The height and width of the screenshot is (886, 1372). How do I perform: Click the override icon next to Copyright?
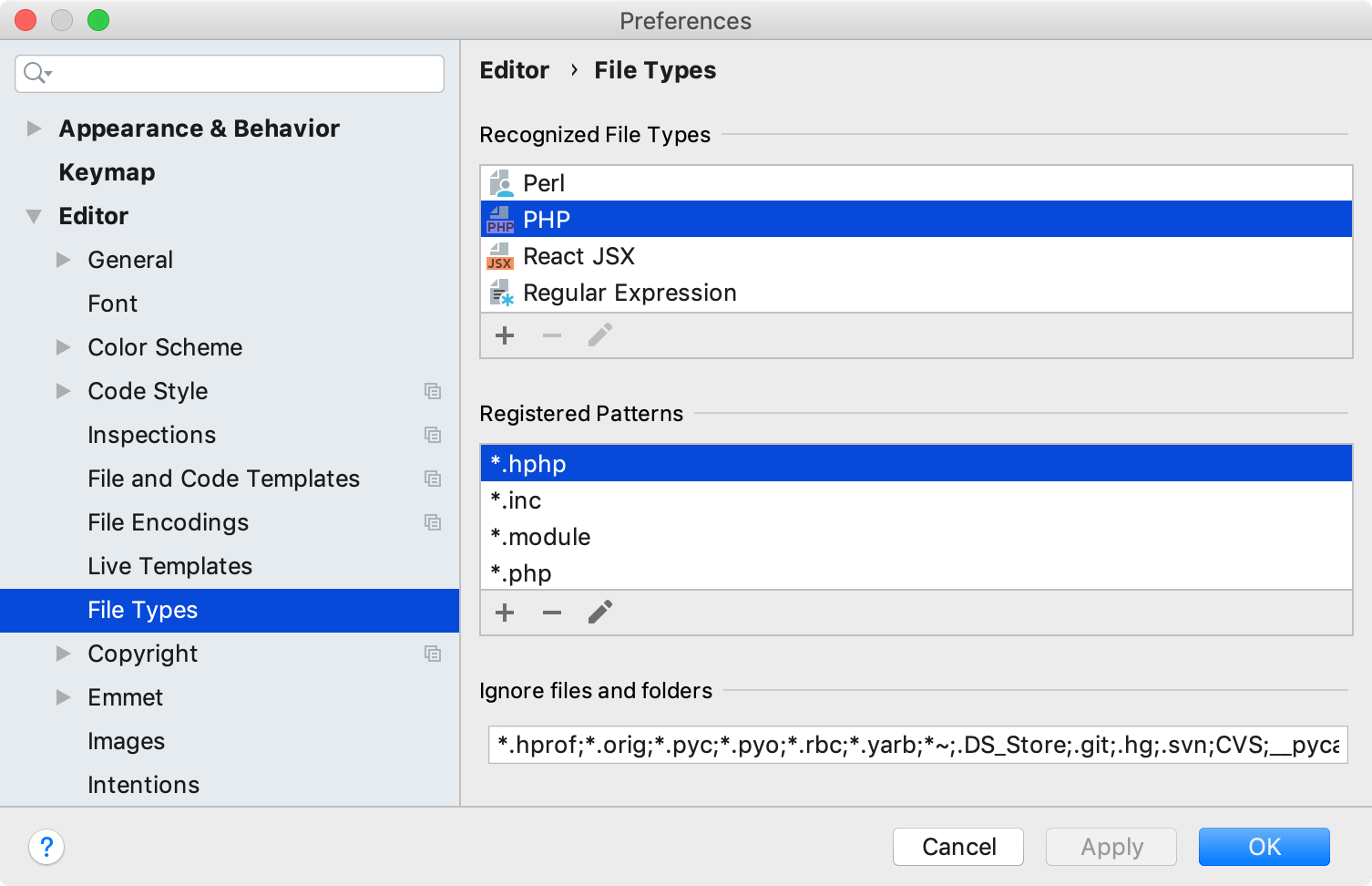(433, 654)
